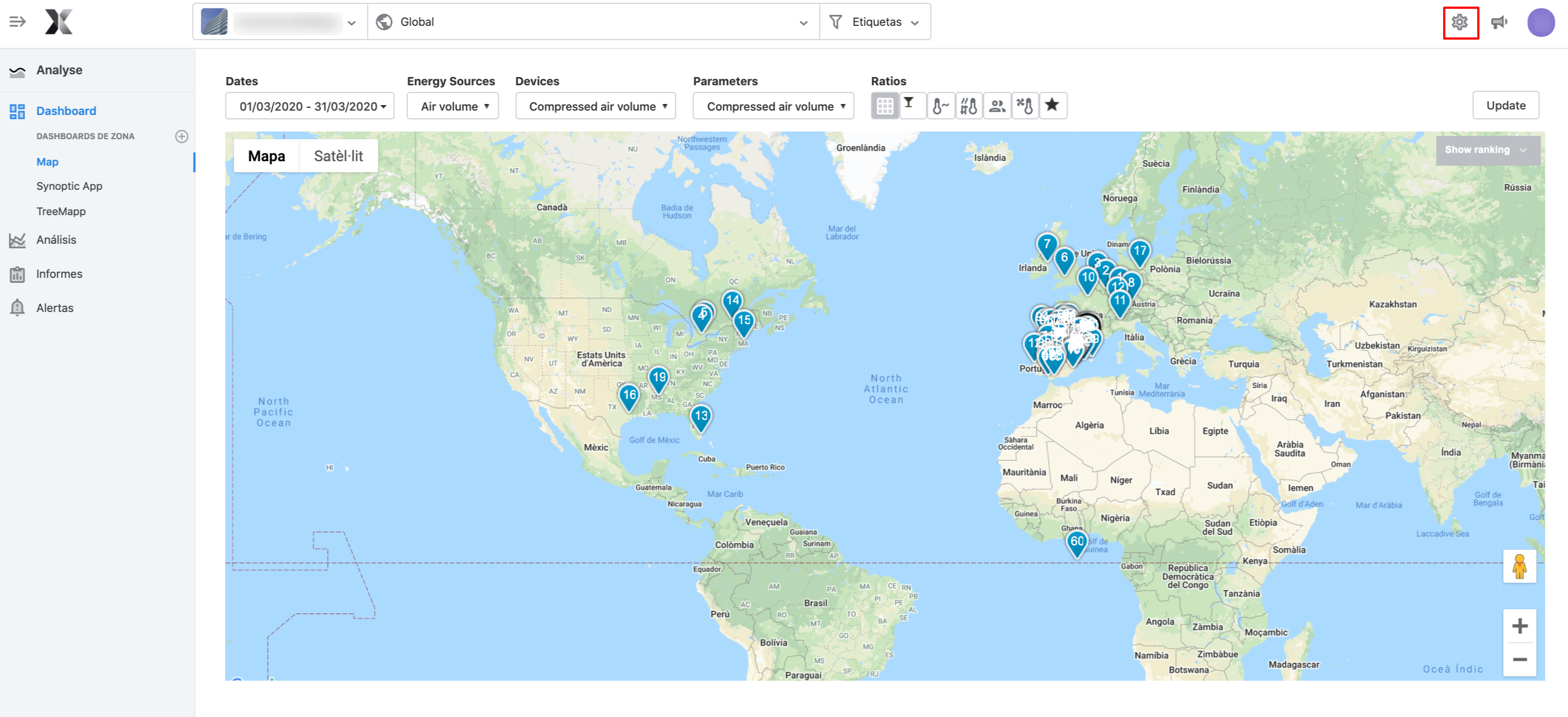Click the Alertas bell icon
Image resolution: width=1568 pixels, height=717 pixels.
click(x=17, y=308)
